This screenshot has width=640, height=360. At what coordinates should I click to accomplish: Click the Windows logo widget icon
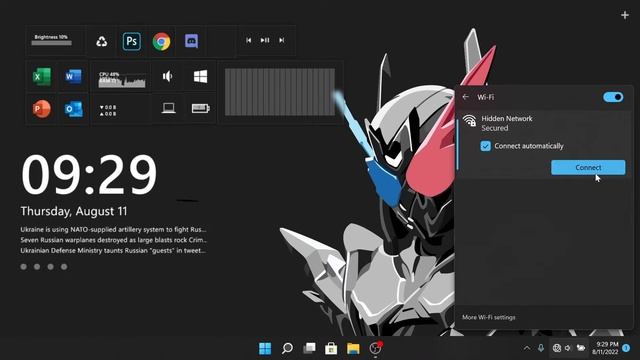click(200, 76)
